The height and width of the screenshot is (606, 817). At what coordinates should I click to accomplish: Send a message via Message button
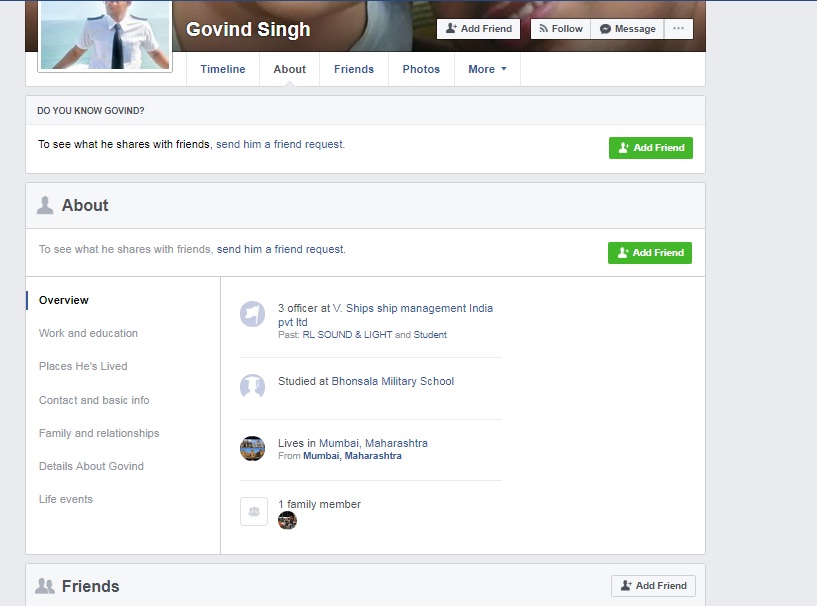tap(627, 29)
